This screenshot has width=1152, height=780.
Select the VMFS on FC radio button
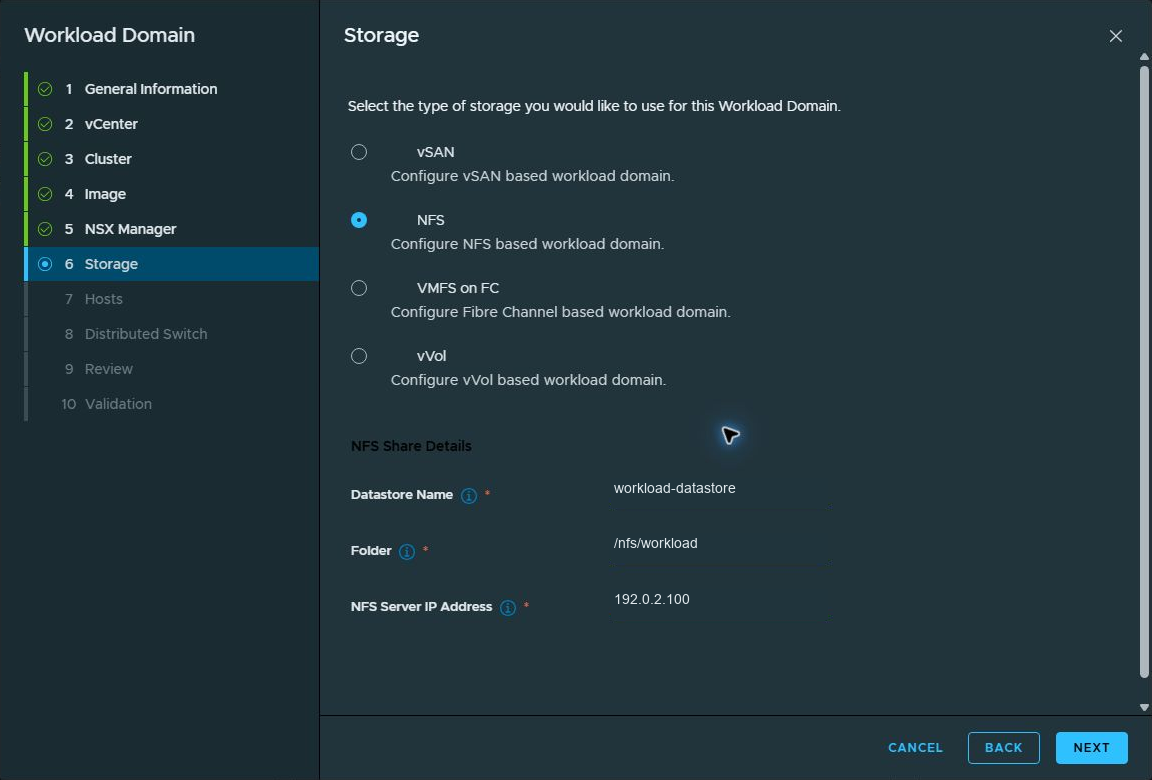point(359,288)
